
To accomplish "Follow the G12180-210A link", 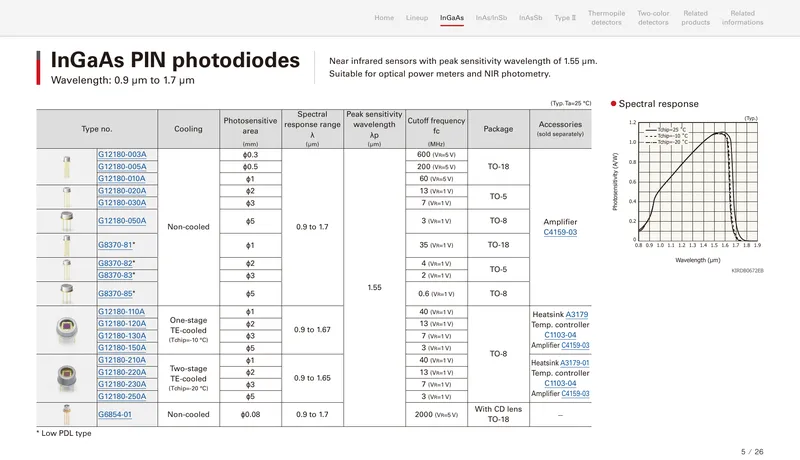I will pos(122,360).
